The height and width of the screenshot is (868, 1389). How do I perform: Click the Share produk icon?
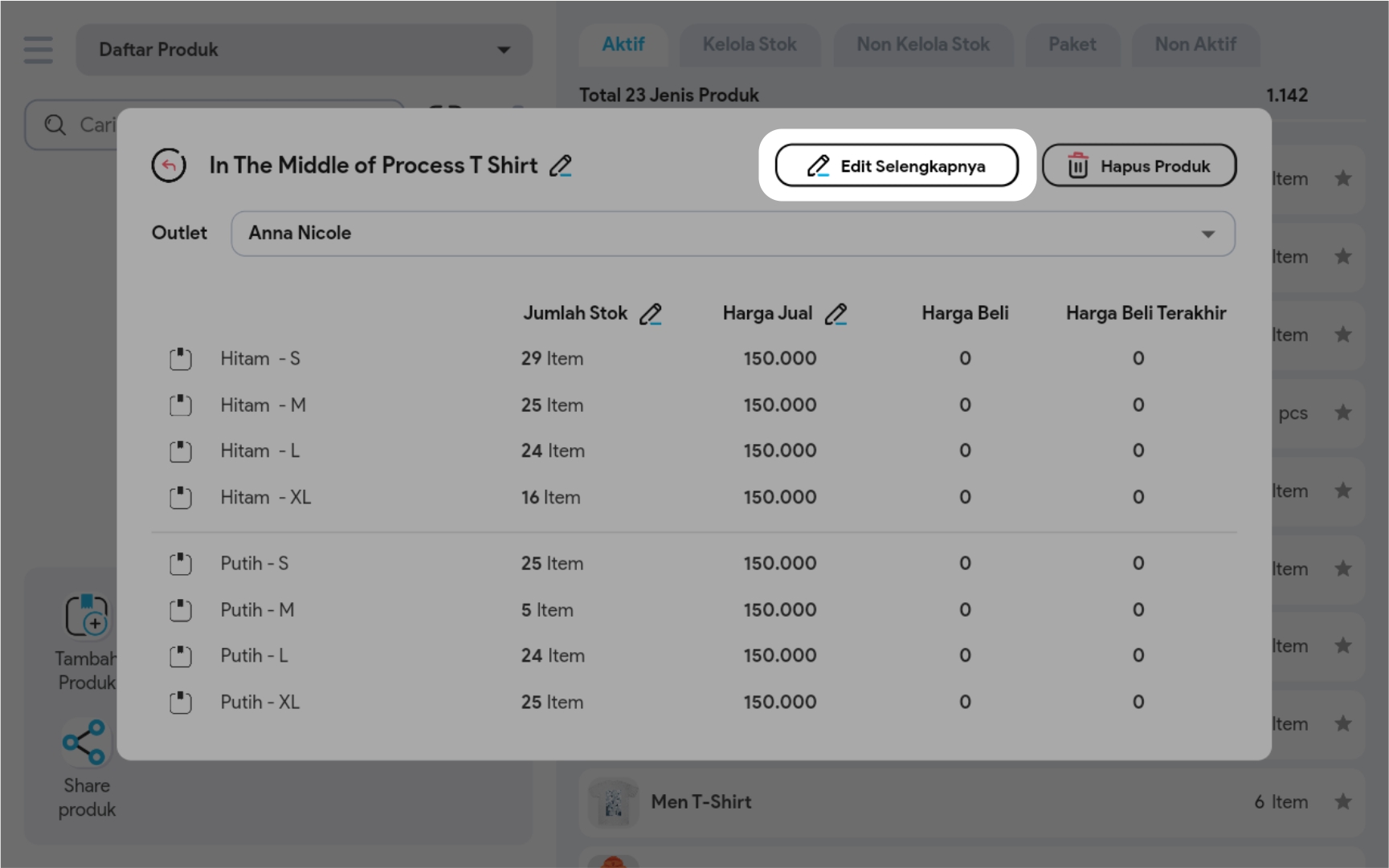click(x=84, y=742)
